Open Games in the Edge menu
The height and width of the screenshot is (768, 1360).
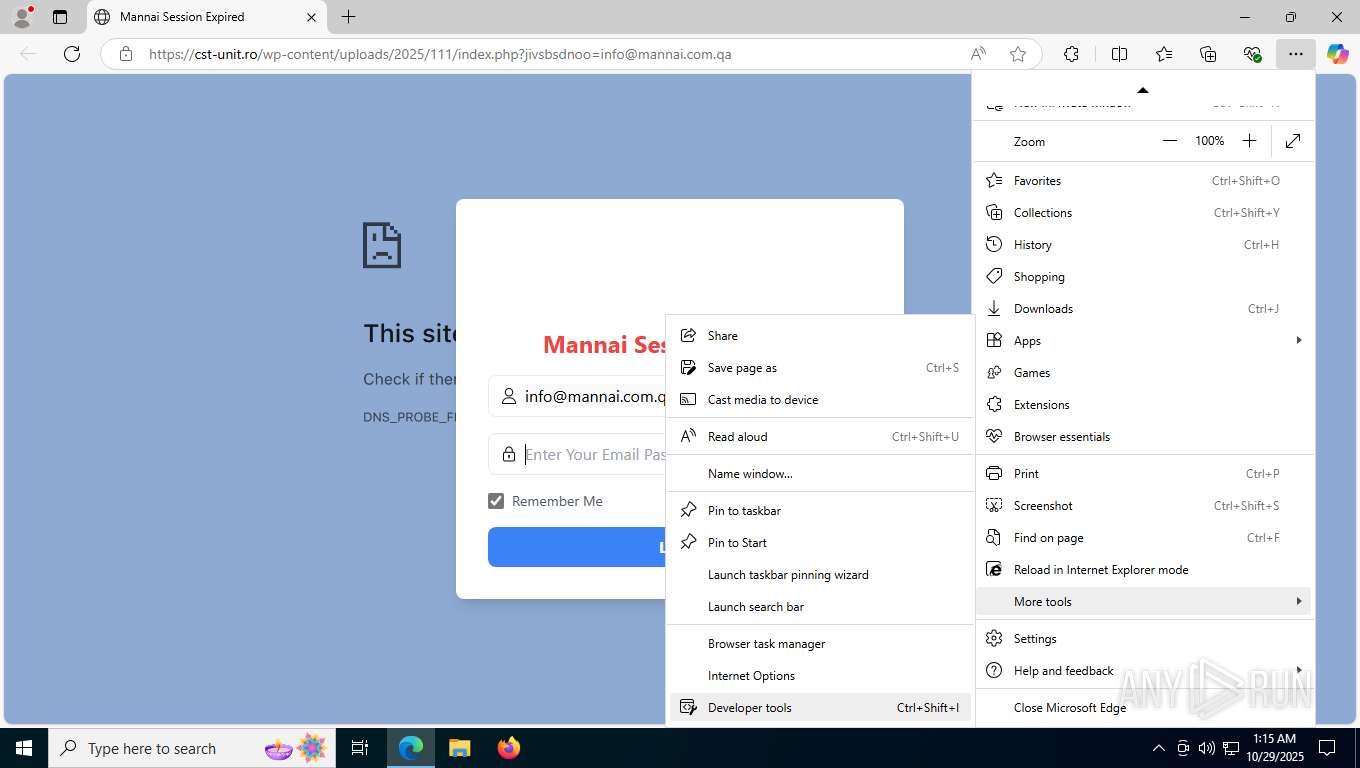pyautogui.click(x=1143, y=373)
